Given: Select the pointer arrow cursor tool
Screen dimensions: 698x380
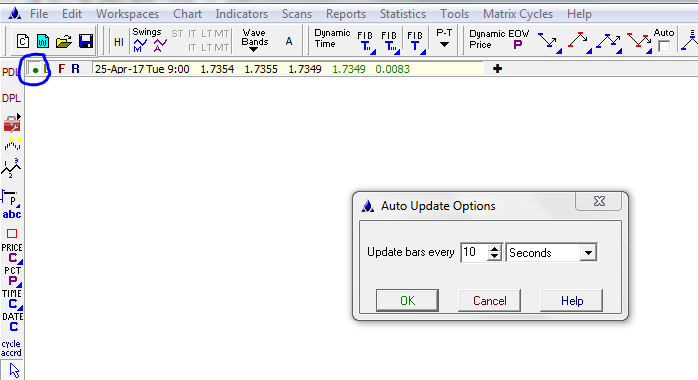Looking at the screenshot, I should point(14,370).
